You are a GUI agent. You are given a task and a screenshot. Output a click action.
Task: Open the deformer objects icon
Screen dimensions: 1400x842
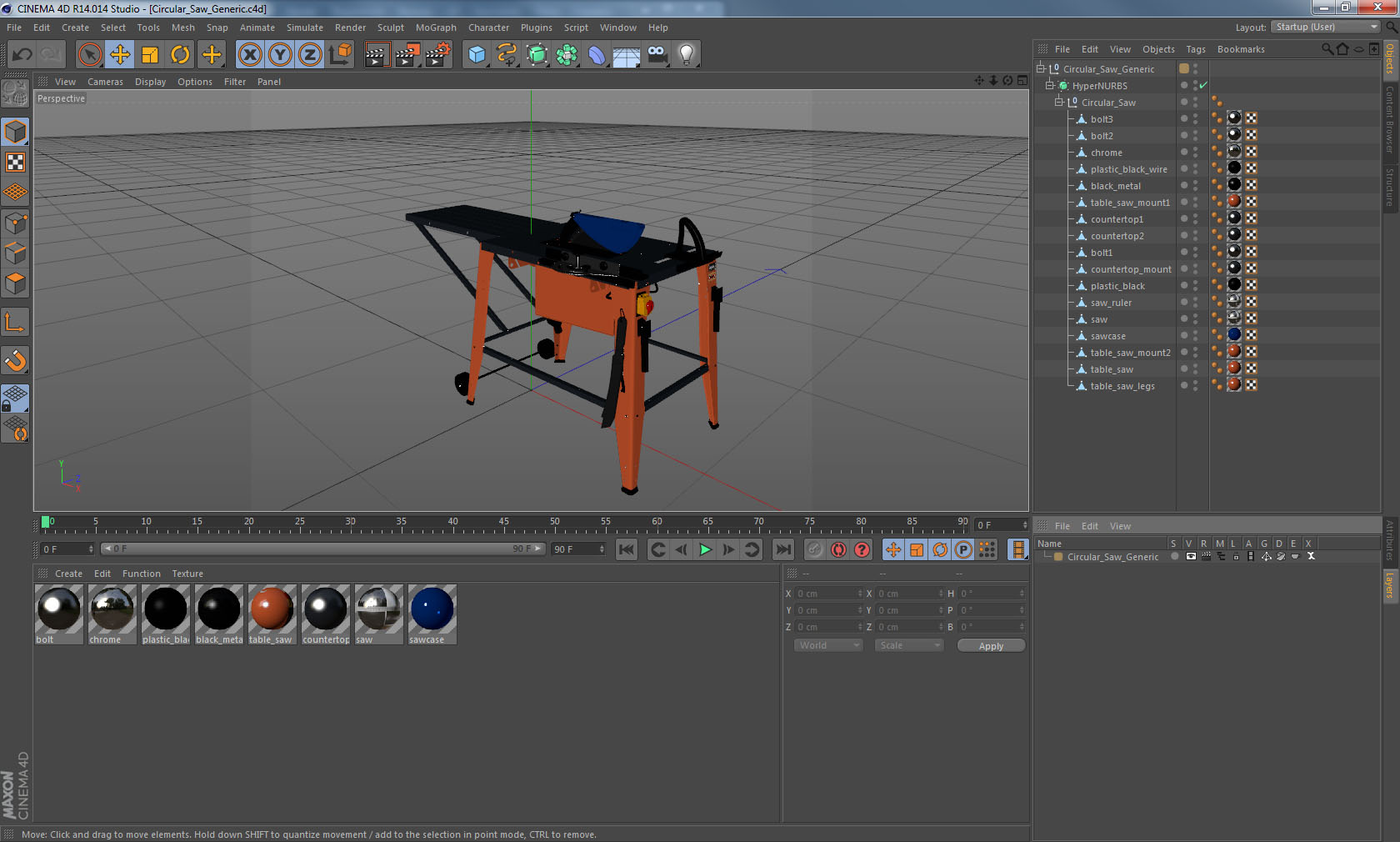[597, 55]
